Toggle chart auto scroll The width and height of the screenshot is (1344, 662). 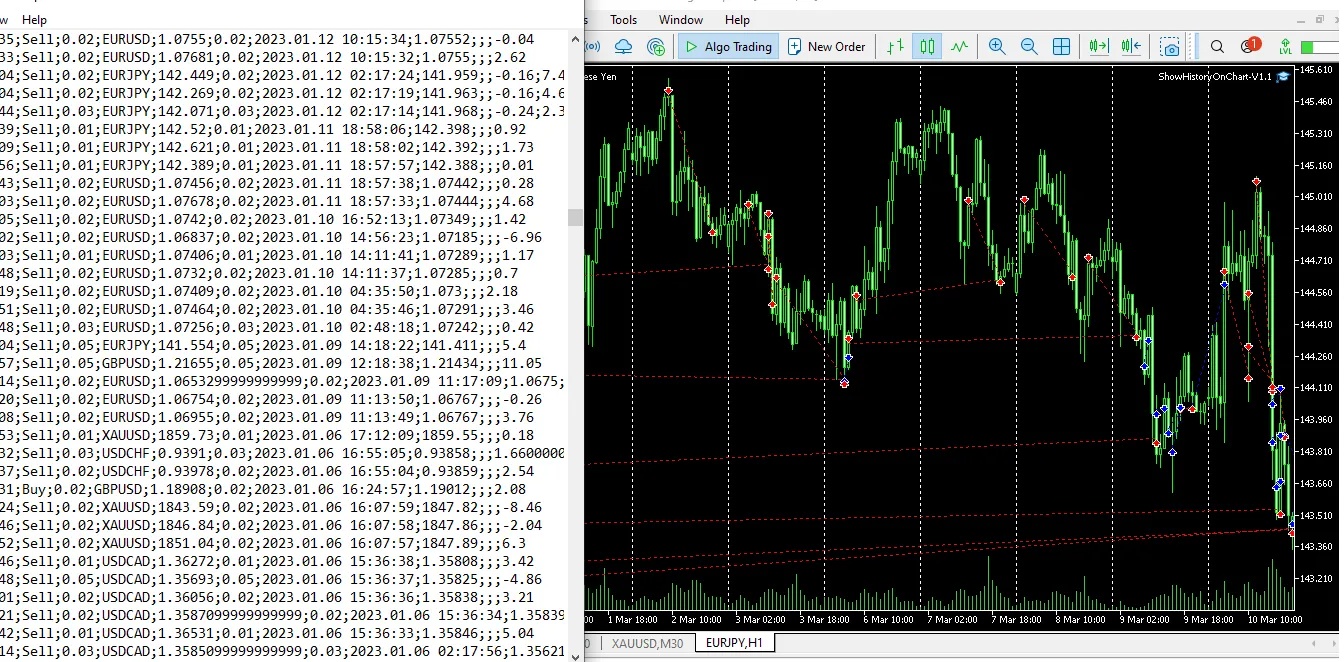coord(1097,46)
